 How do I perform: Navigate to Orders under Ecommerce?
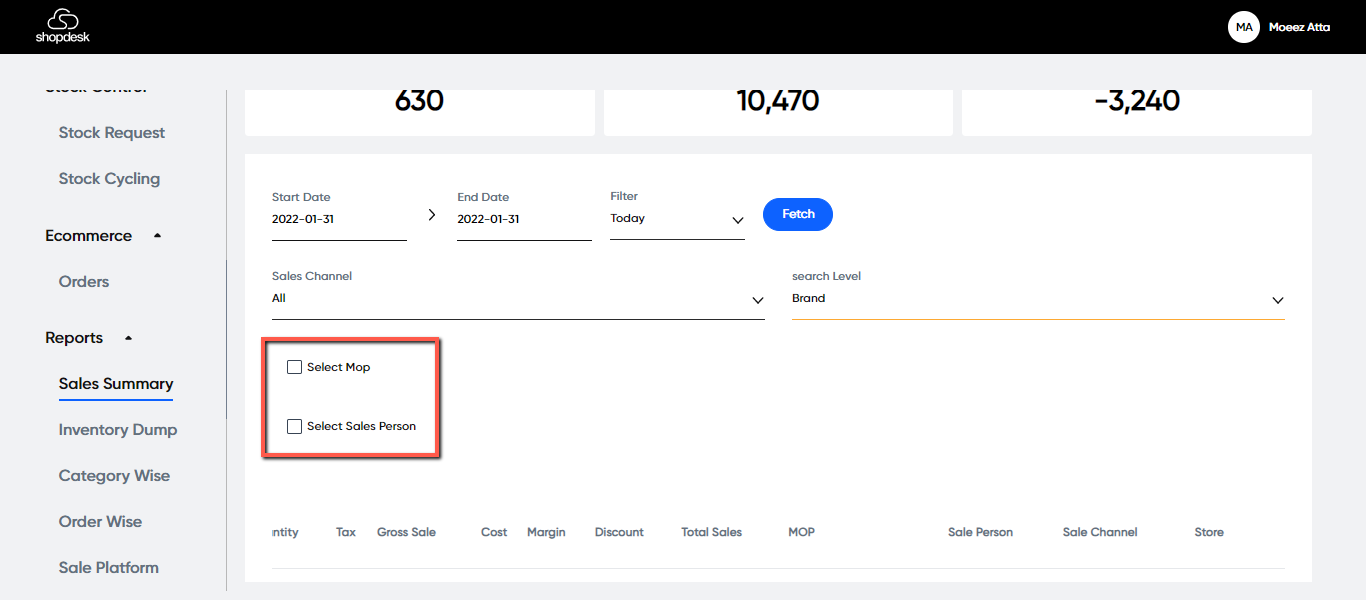(x=84, y=282)
